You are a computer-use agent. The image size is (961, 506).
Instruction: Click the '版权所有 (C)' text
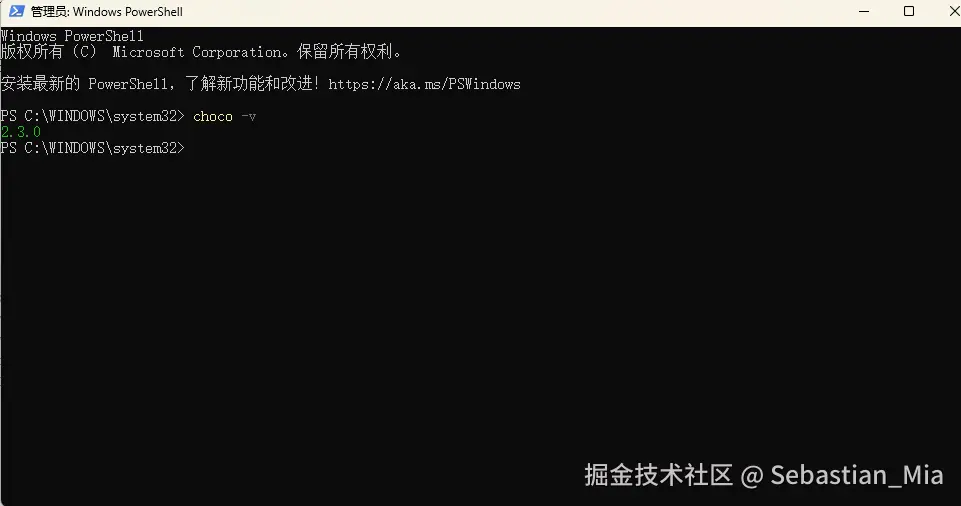click(49, 52)
